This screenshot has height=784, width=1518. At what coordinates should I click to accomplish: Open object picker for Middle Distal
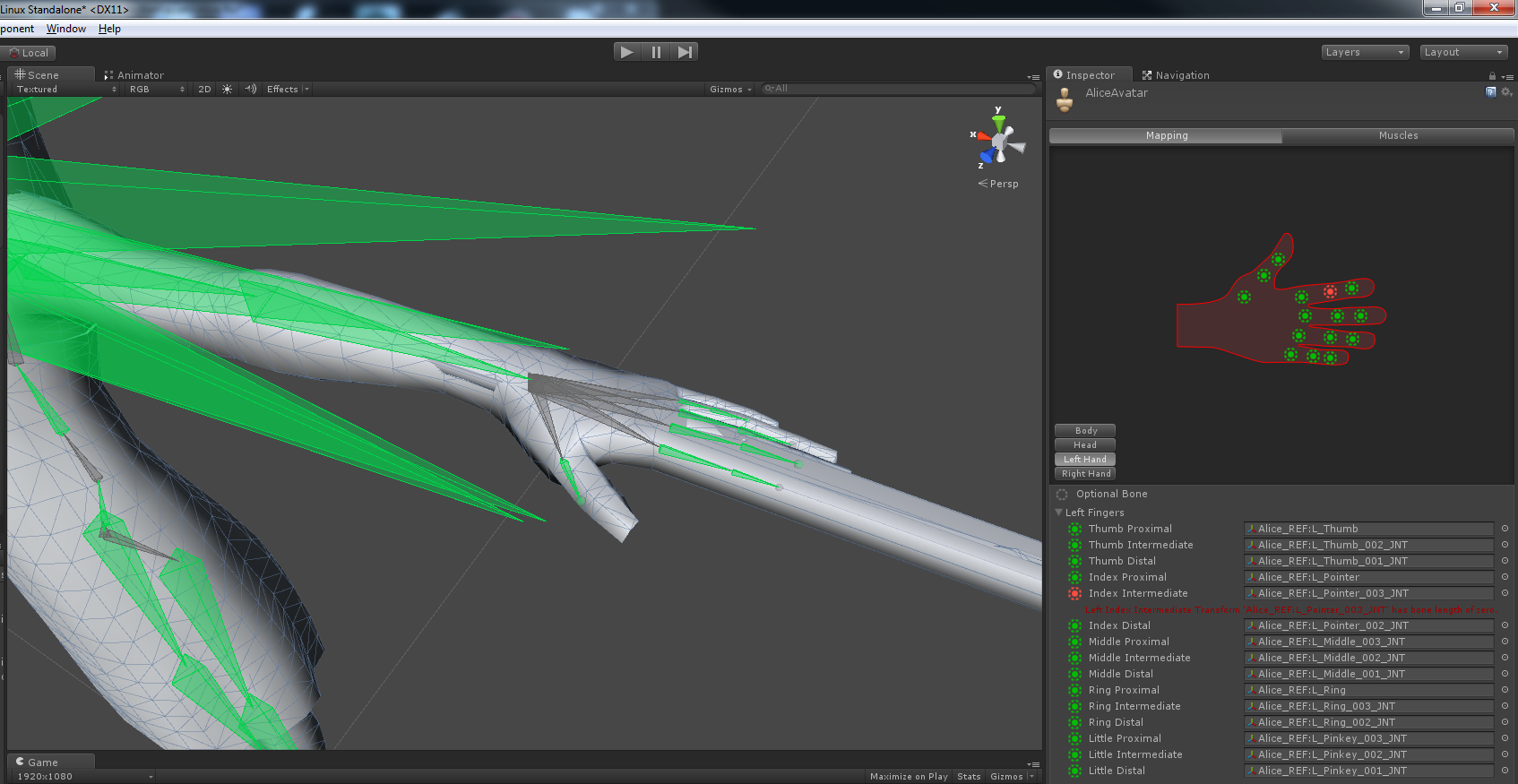(x=1505, y=674)
